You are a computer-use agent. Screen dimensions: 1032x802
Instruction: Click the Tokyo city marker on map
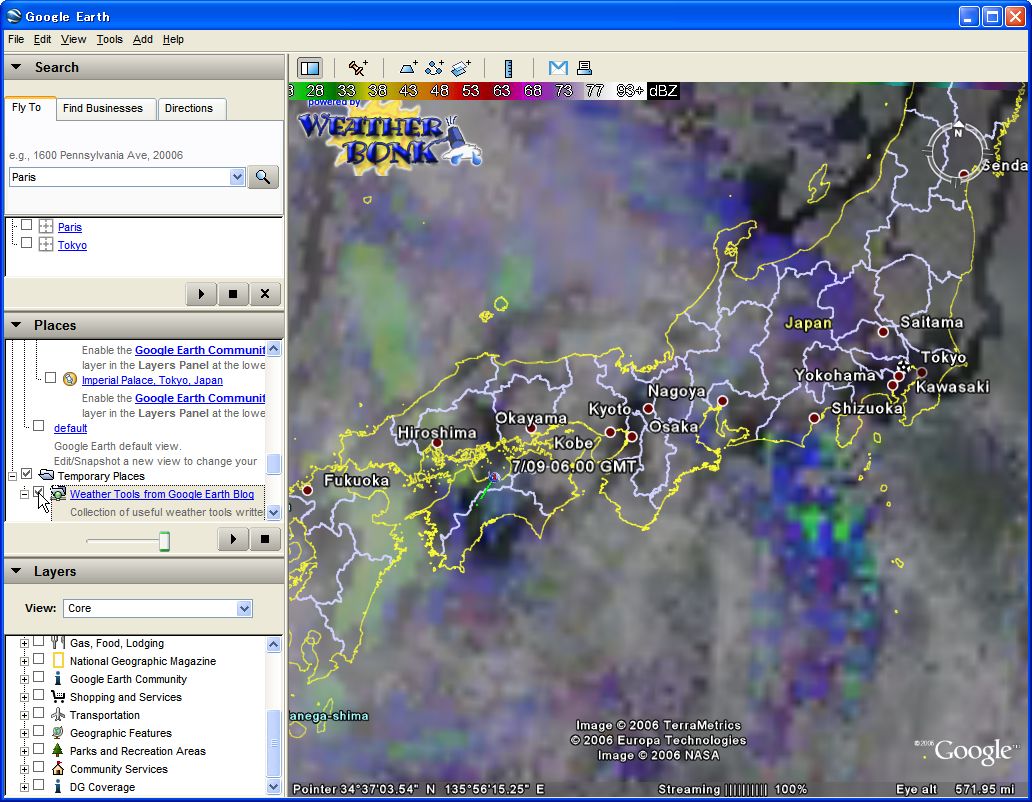tap(904, 367)
